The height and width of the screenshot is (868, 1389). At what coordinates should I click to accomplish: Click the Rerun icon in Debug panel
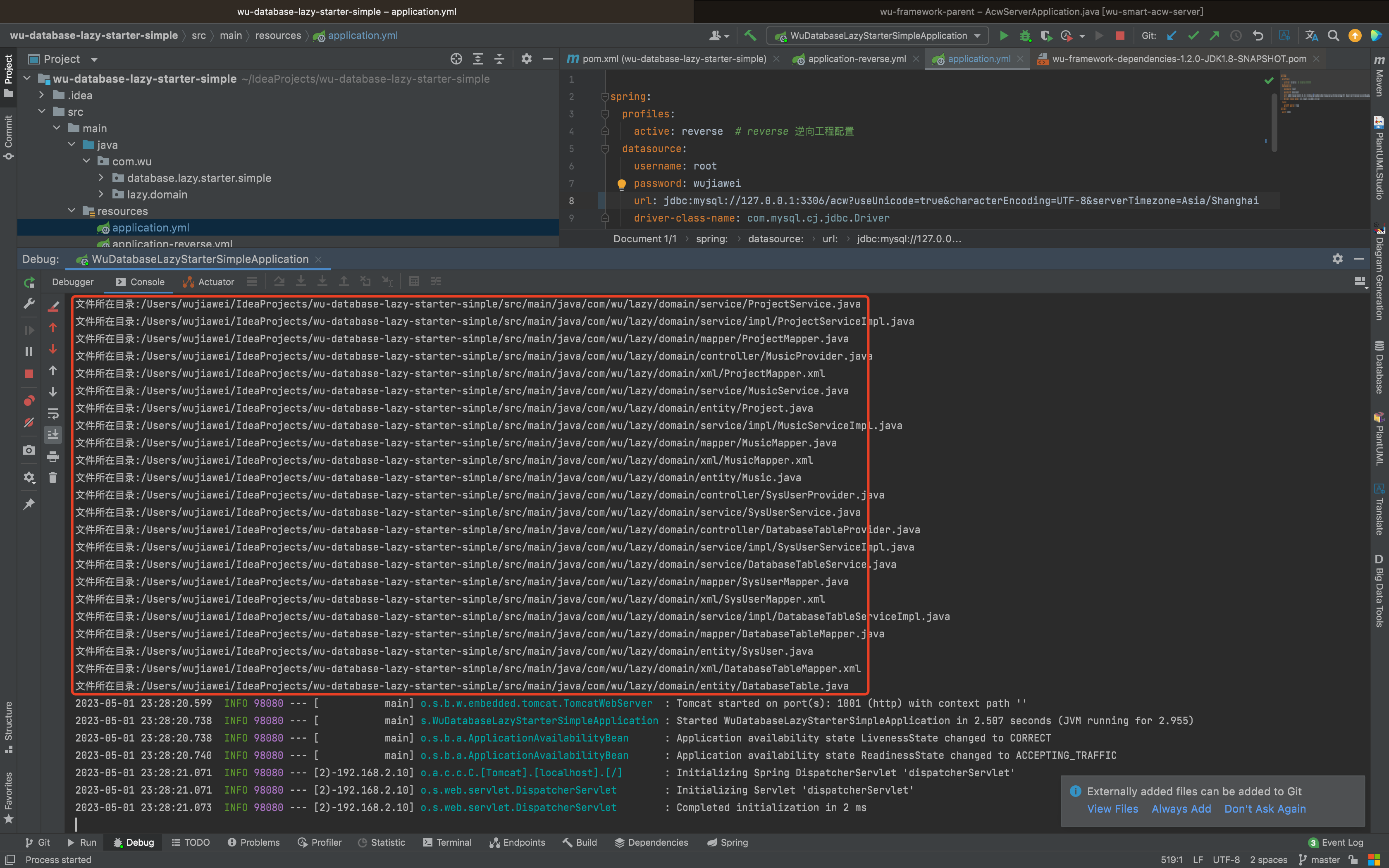pyautogui.click(x=29, y=282)
